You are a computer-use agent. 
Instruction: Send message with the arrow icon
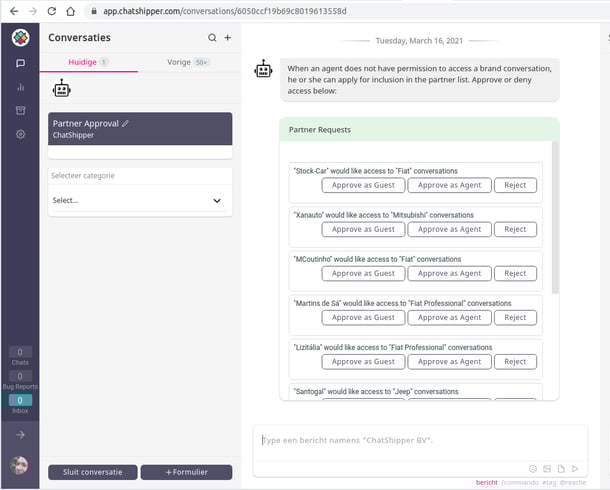click(575, 469)
